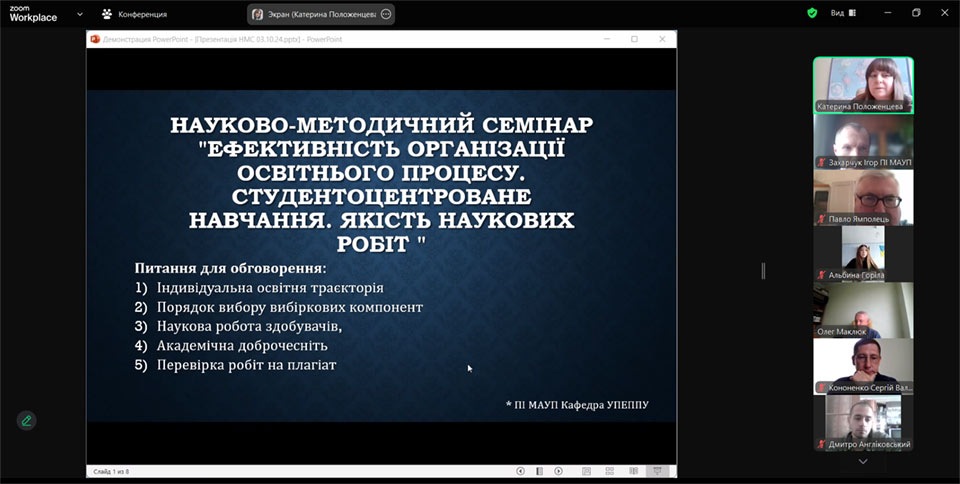960x484 pixels.
Task: Click the Zoom Workplace logo
Action: pyautogui.click(x=33, y=13)
